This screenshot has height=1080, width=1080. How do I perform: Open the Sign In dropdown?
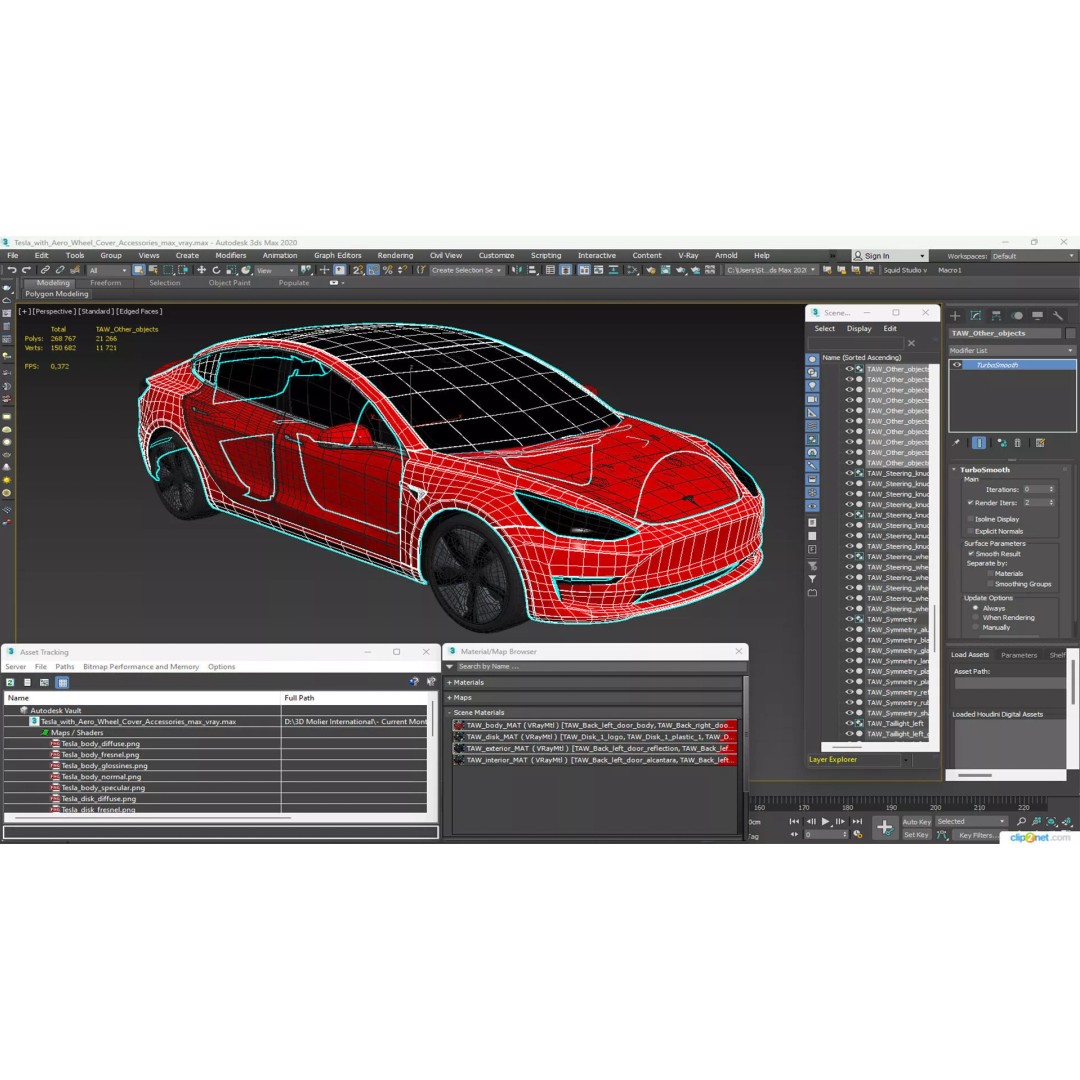[x=890, y=256]
